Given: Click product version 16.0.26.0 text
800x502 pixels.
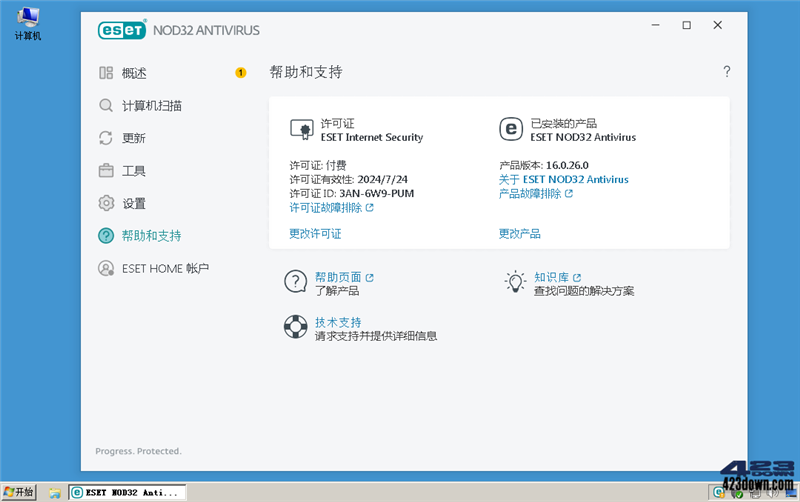Looking at the screenshot, I should (567, 165).
